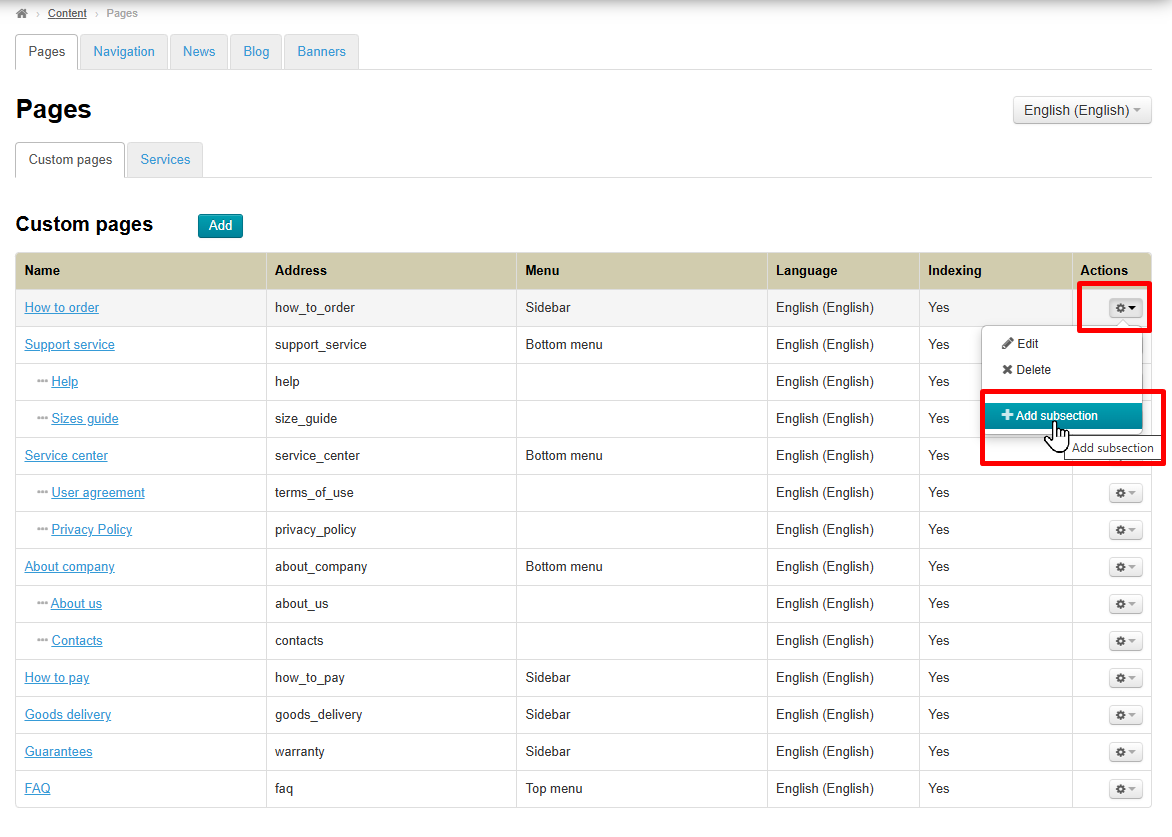
Task: Switch to the Navigation tab
Action: 124,52
